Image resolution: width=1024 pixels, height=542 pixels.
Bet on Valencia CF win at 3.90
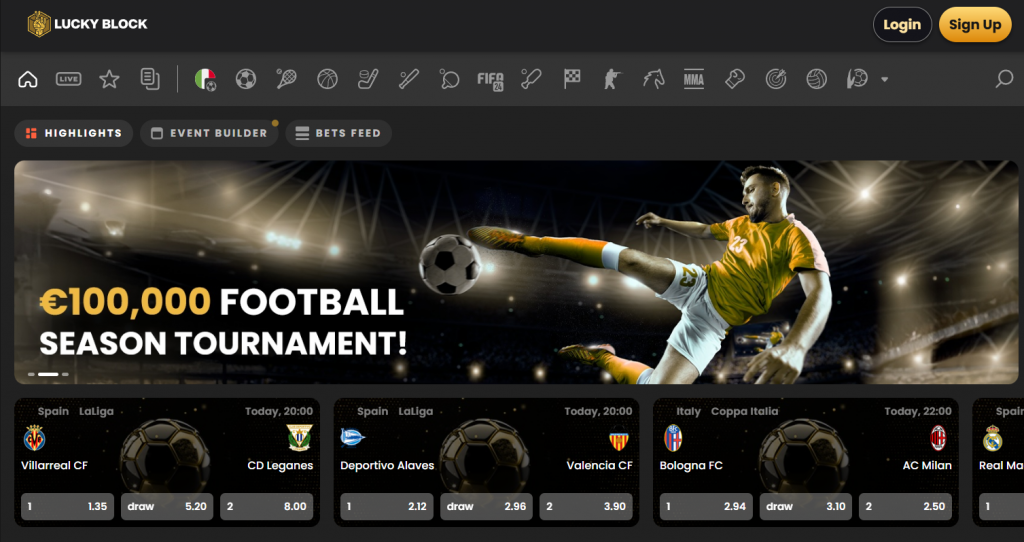(x=586, y=507)
